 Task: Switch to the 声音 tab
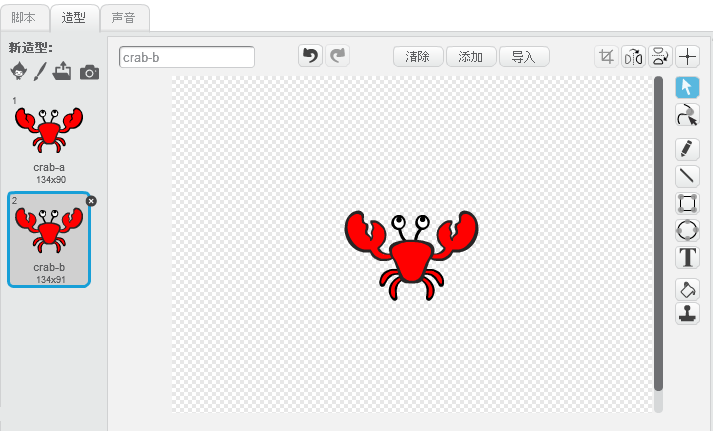pyautogui.click(x=124, y=18)
